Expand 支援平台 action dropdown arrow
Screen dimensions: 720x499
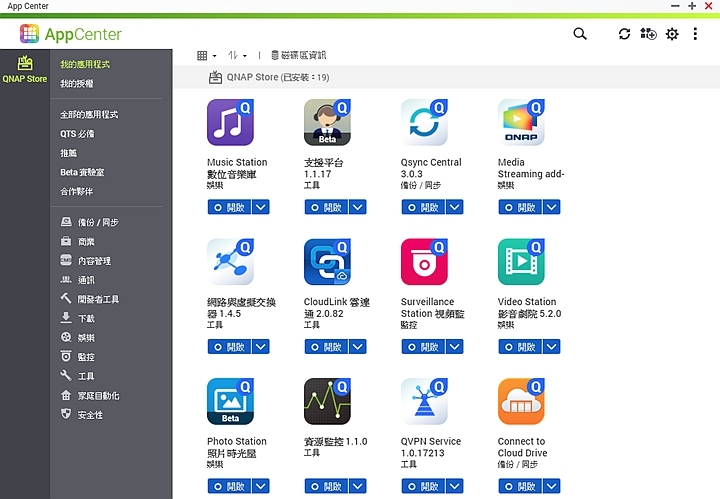(x=358, y=207)
